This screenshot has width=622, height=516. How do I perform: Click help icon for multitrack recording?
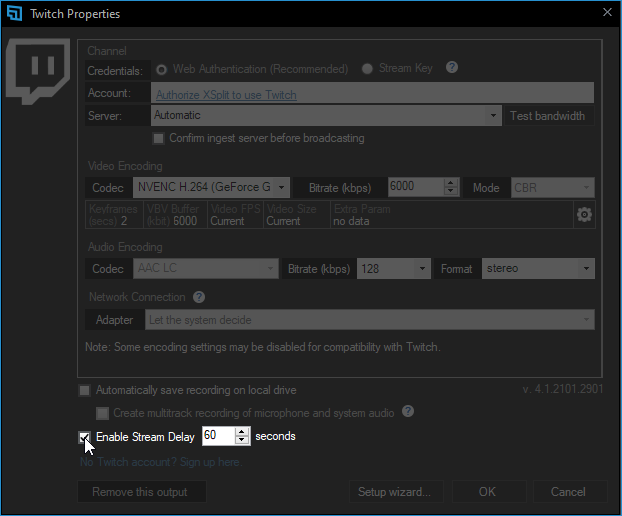[408, 411]
